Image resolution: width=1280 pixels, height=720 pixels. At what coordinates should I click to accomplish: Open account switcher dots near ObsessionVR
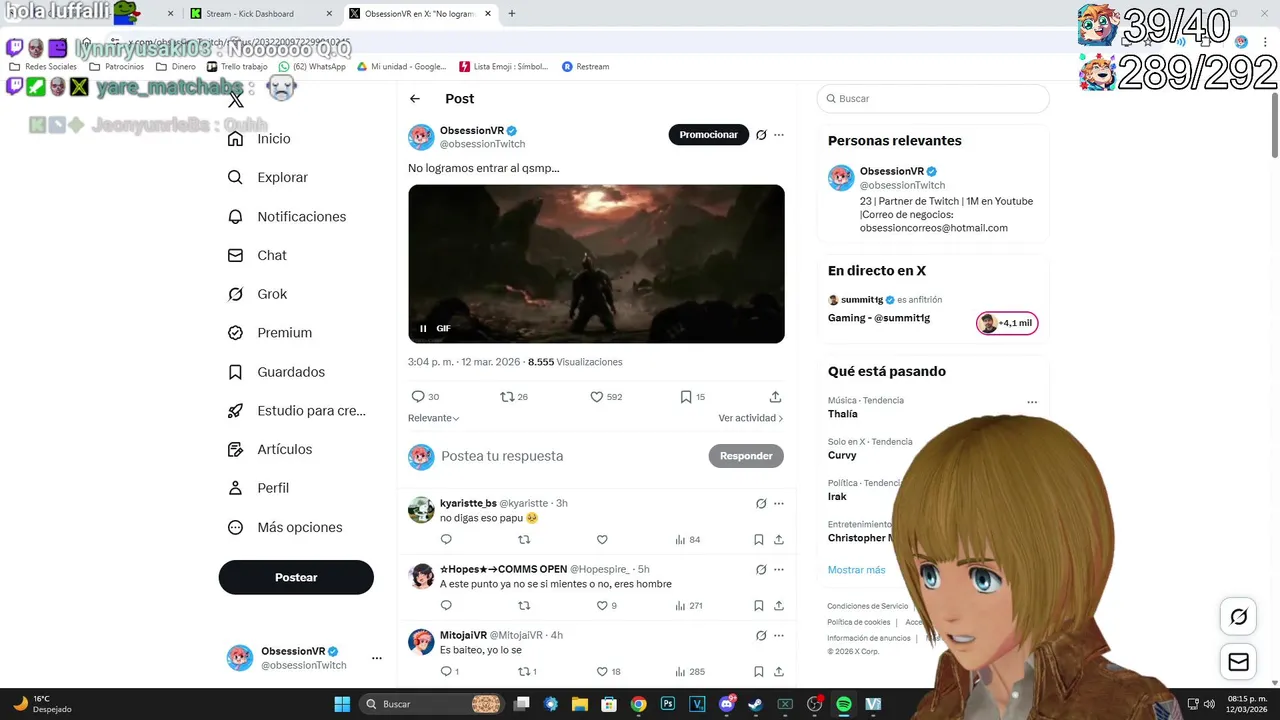click(x=377, y=658)
